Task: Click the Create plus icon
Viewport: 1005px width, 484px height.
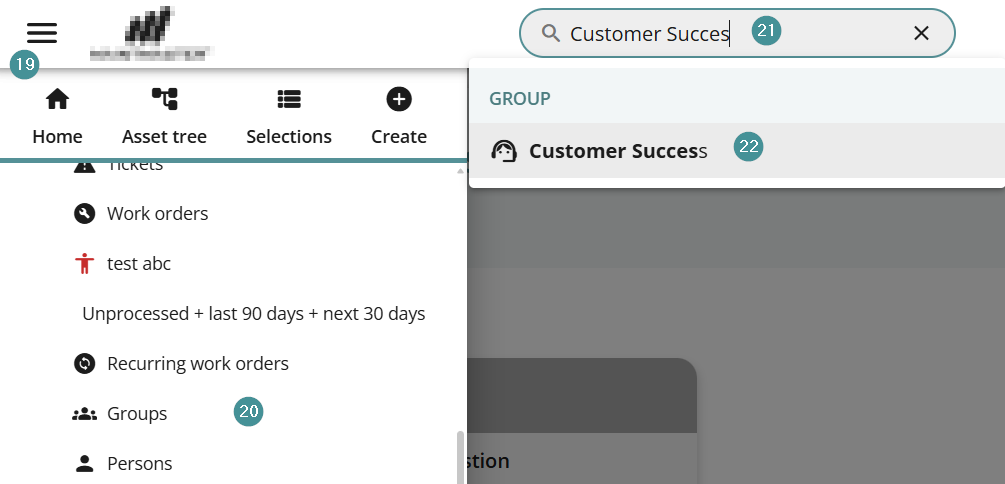Action: coord(399,99)
